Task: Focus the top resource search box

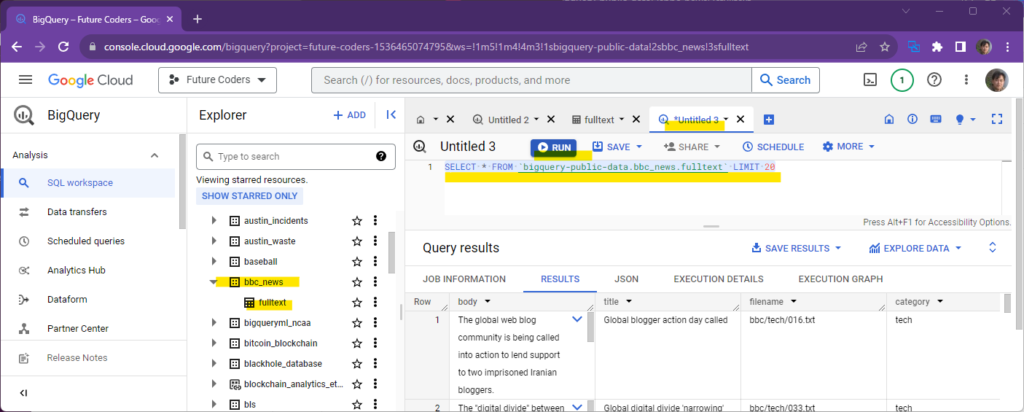Action: 531,80
